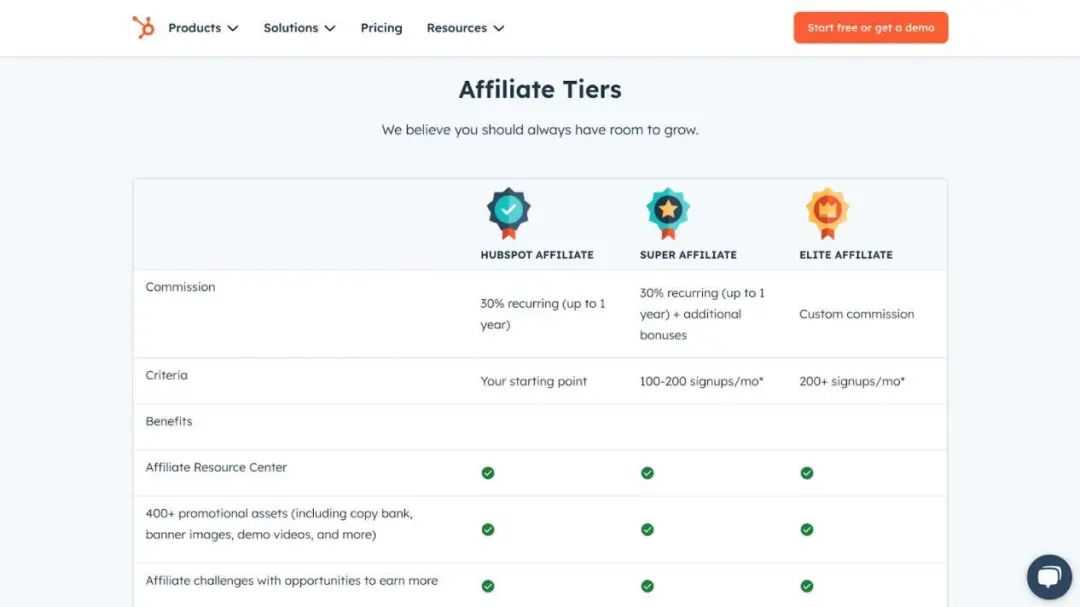Click the Elite Affiliate column header
The height and width of the screenshot is (607, 1080).
click(846, 255)
